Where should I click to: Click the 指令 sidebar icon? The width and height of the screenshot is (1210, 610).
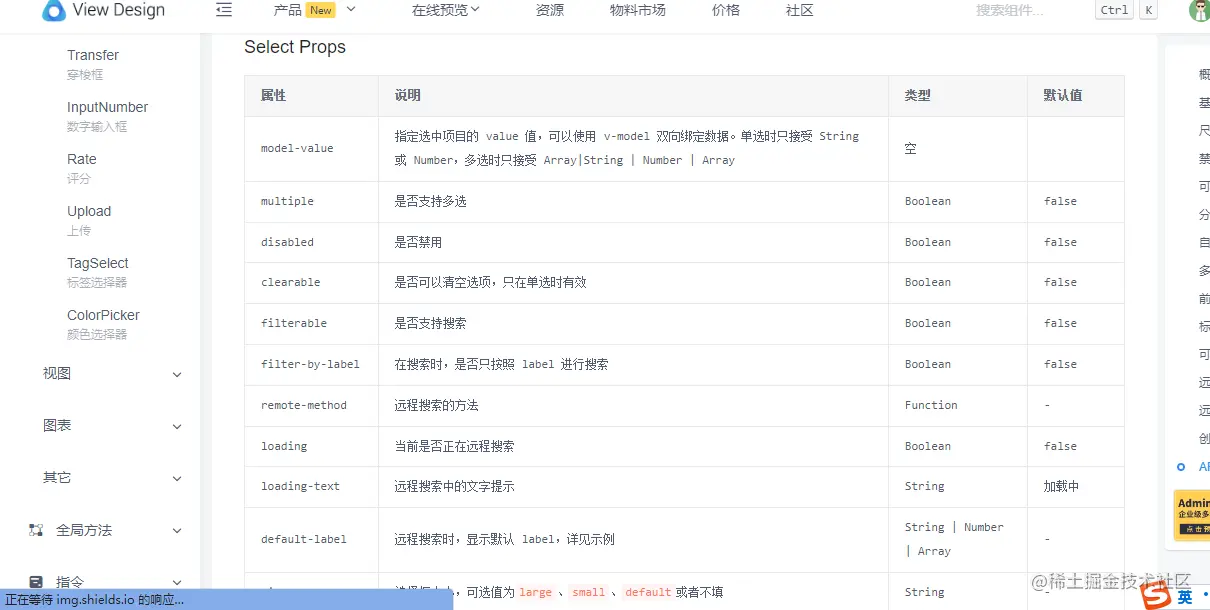tap(36, 582)
